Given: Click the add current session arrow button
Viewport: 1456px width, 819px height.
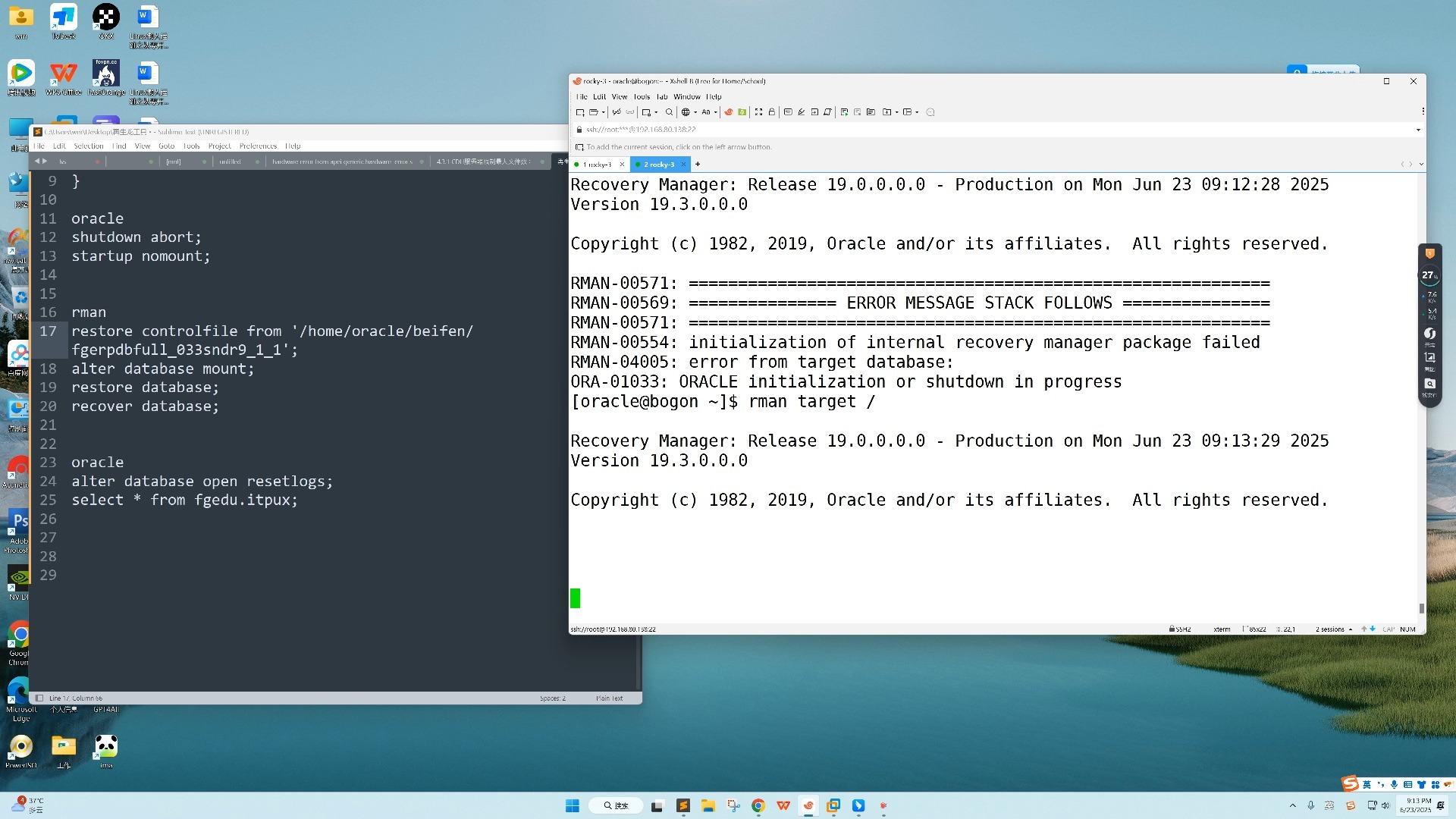Looking at the screenshot, I should point(579,147).
